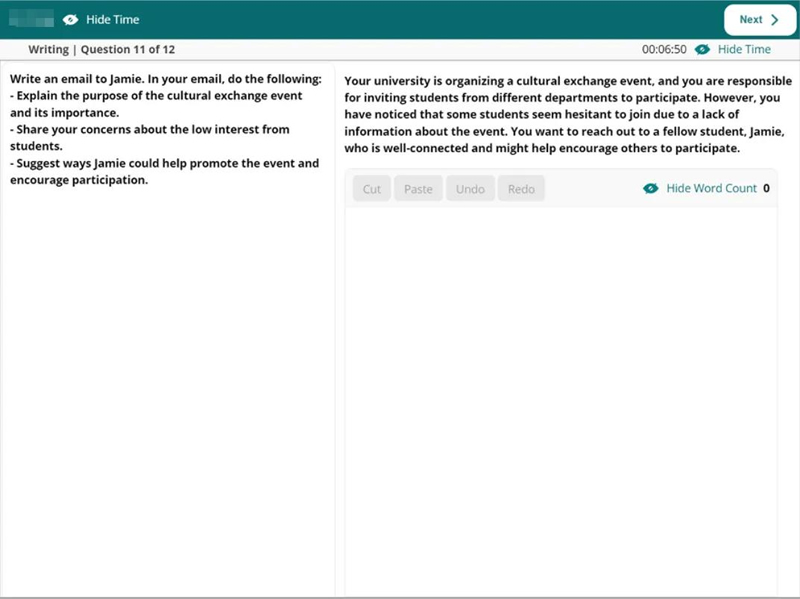Redo the last edit in the editor

(521, 189)
